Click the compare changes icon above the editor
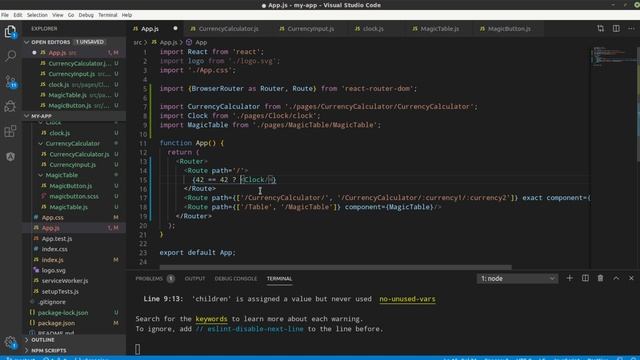640x360 pixels. pyautogui.click(x=600, y=29)
